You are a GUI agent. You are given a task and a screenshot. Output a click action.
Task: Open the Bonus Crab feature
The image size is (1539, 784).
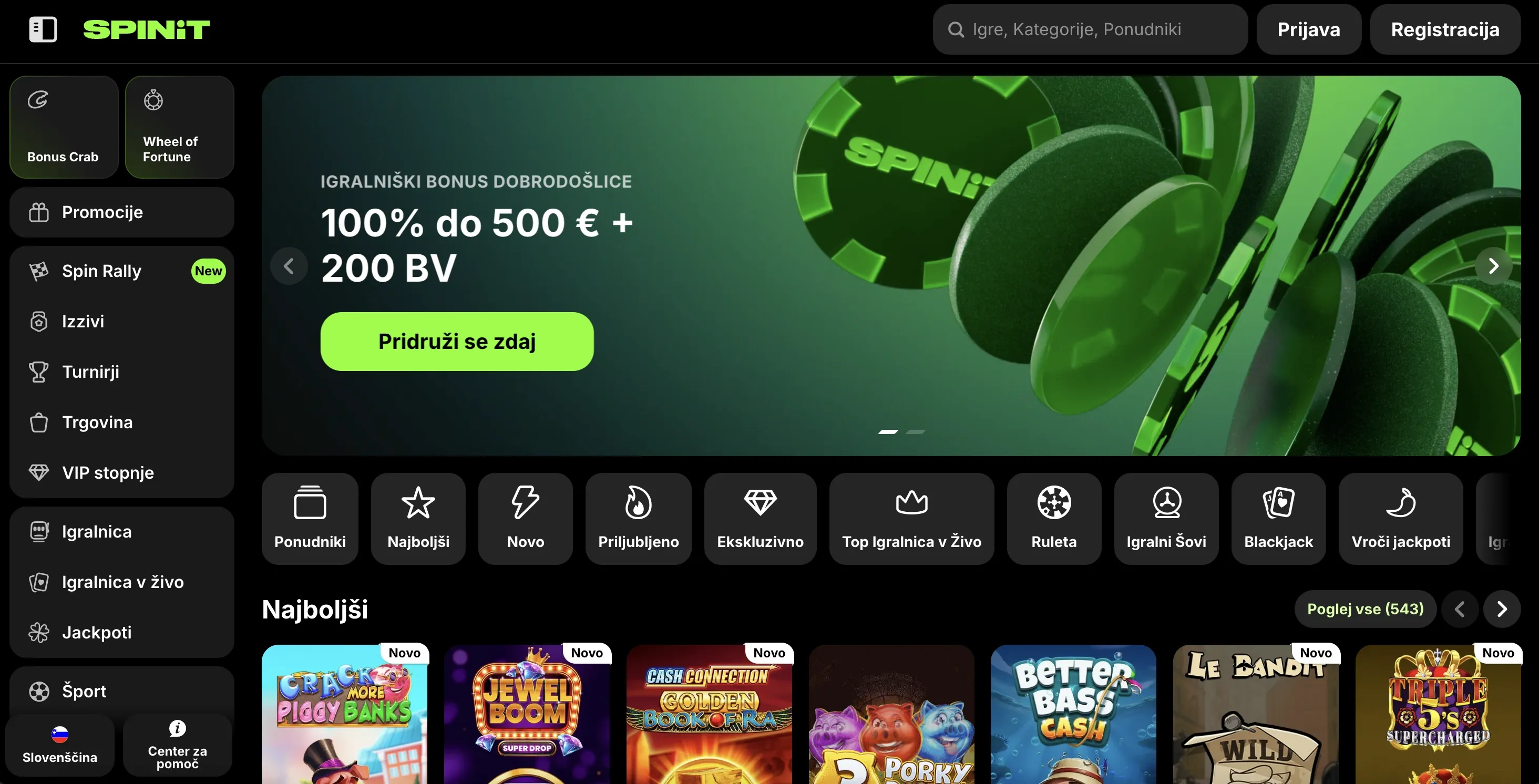click(64, 127)
